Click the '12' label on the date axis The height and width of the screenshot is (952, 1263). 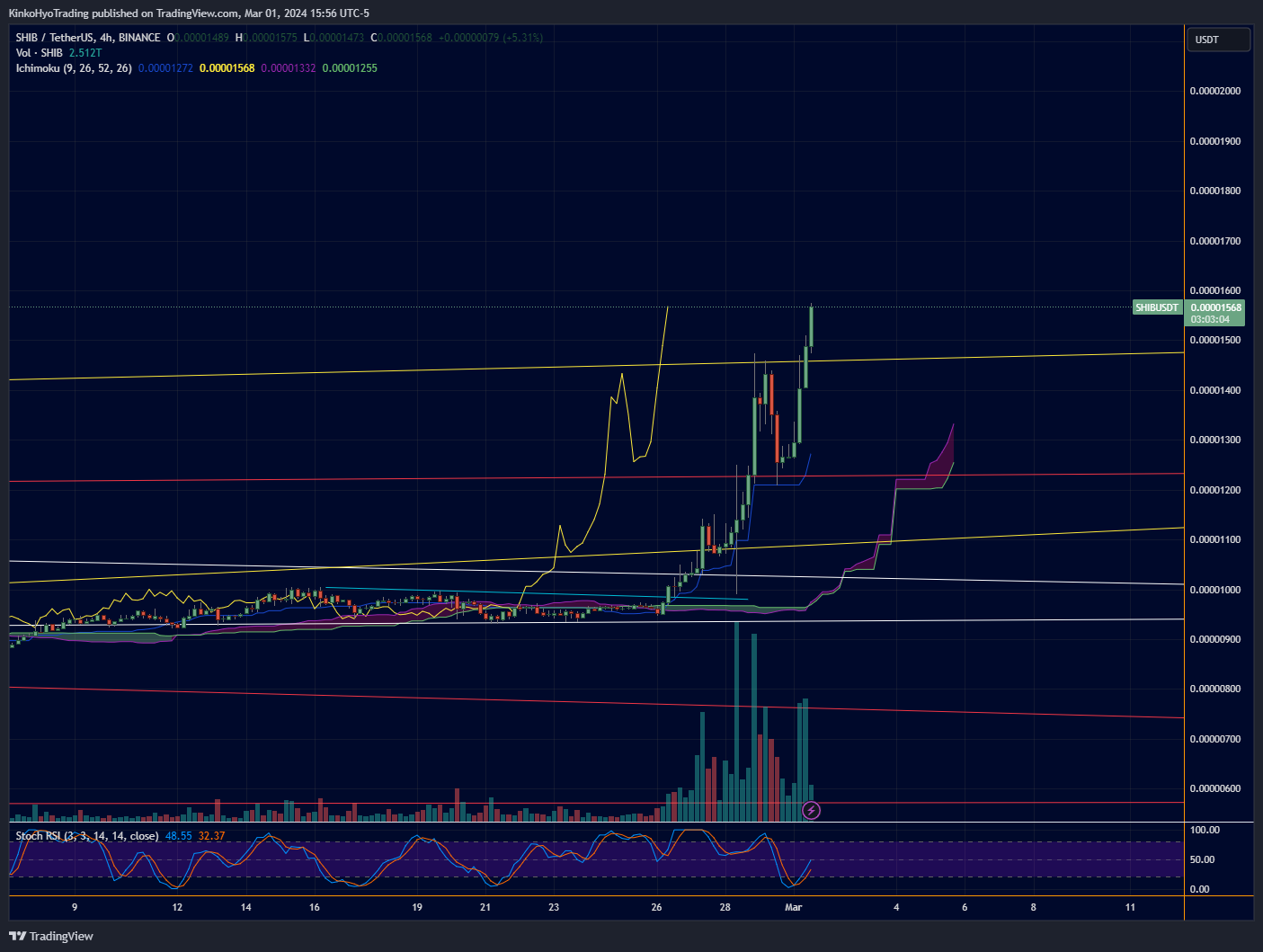177,907
